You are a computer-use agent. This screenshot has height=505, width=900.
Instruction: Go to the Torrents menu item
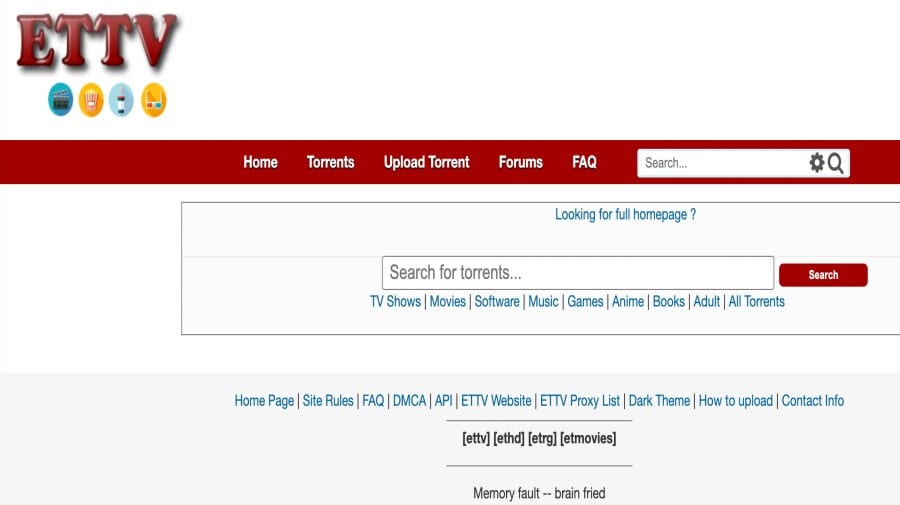pyautogui.click(x=330, y=162)
